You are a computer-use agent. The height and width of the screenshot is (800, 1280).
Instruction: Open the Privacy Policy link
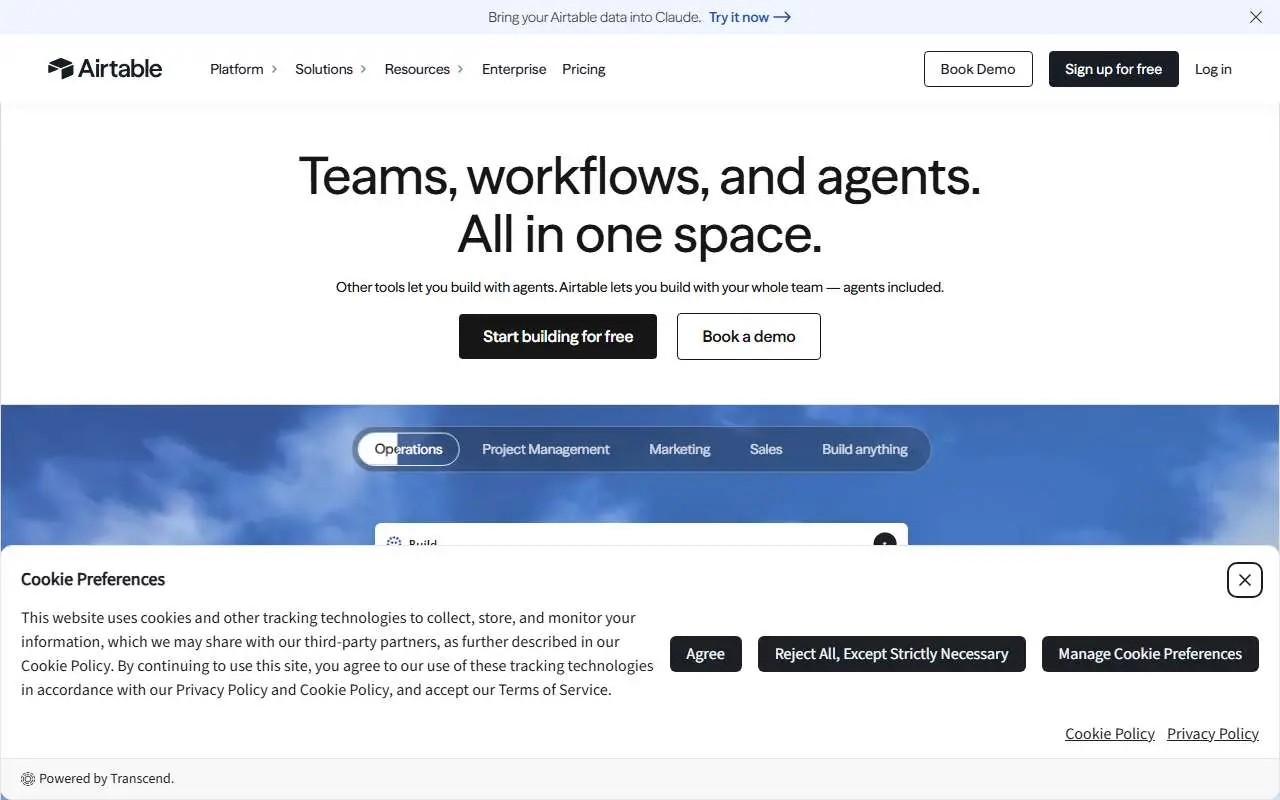[x=1213, y=734]
